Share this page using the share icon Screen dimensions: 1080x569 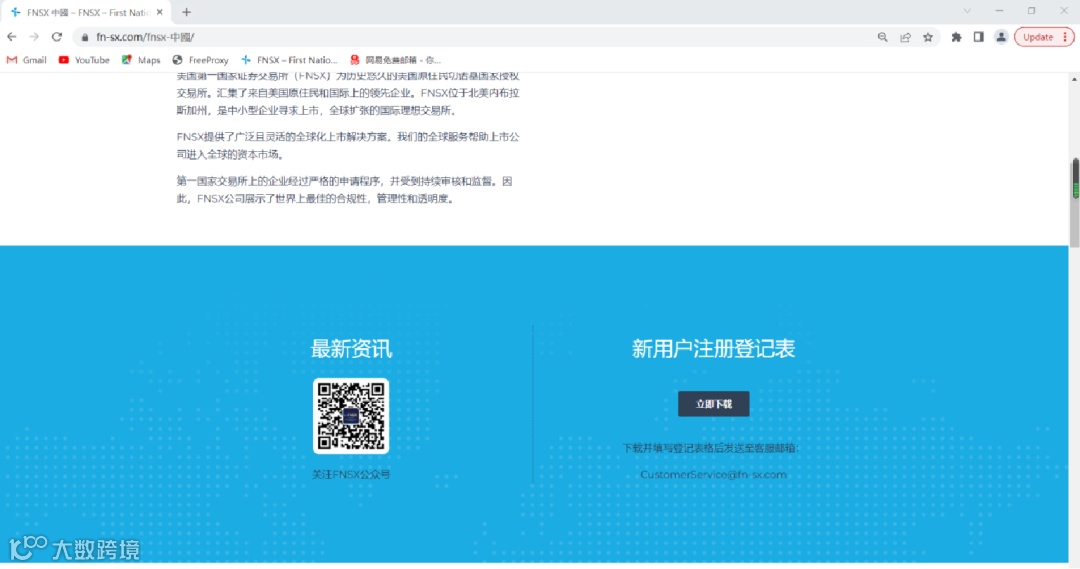pyautogui.click(x=905, y=37)
